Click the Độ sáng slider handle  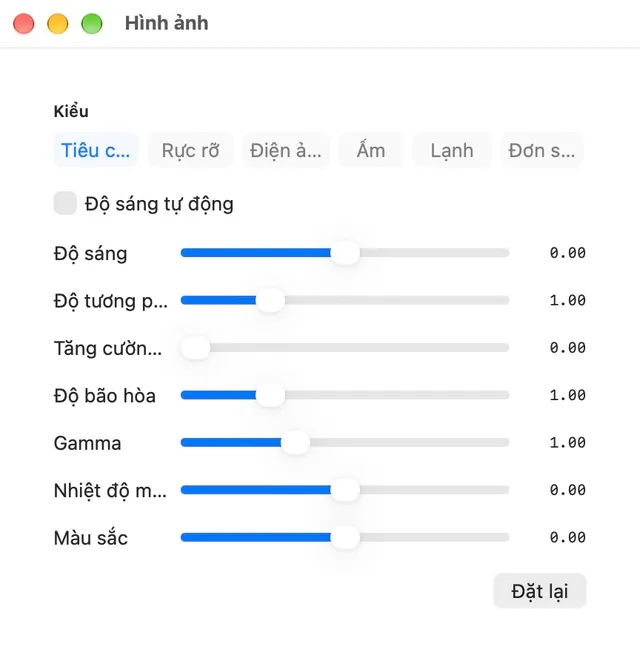pos(345,253)
